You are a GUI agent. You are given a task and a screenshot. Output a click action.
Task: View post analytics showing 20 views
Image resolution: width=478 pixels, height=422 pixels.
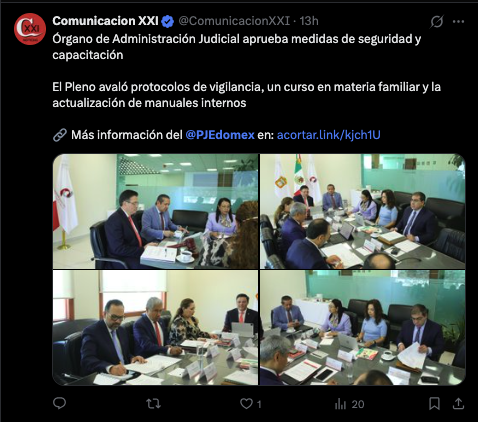point(349,404)
